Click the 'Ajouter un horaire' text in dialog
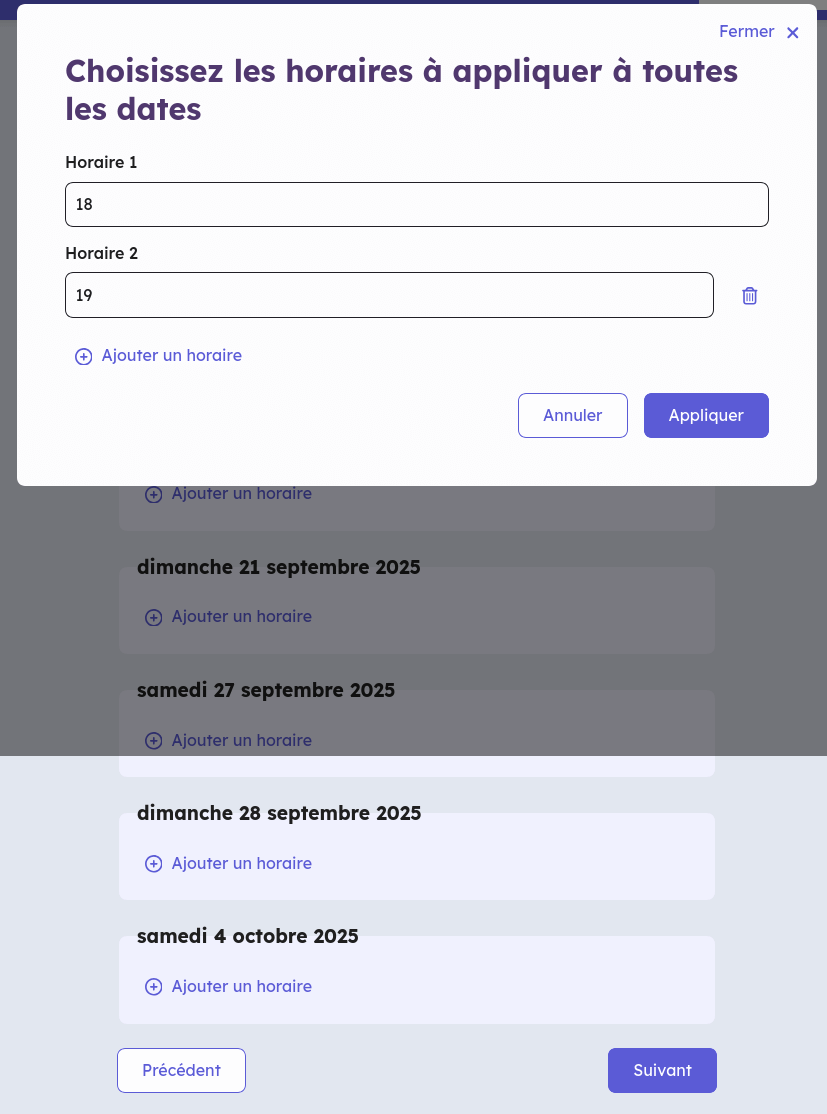Image resolution: width=827 pixels, height=1114 pixels. point(172,355)
